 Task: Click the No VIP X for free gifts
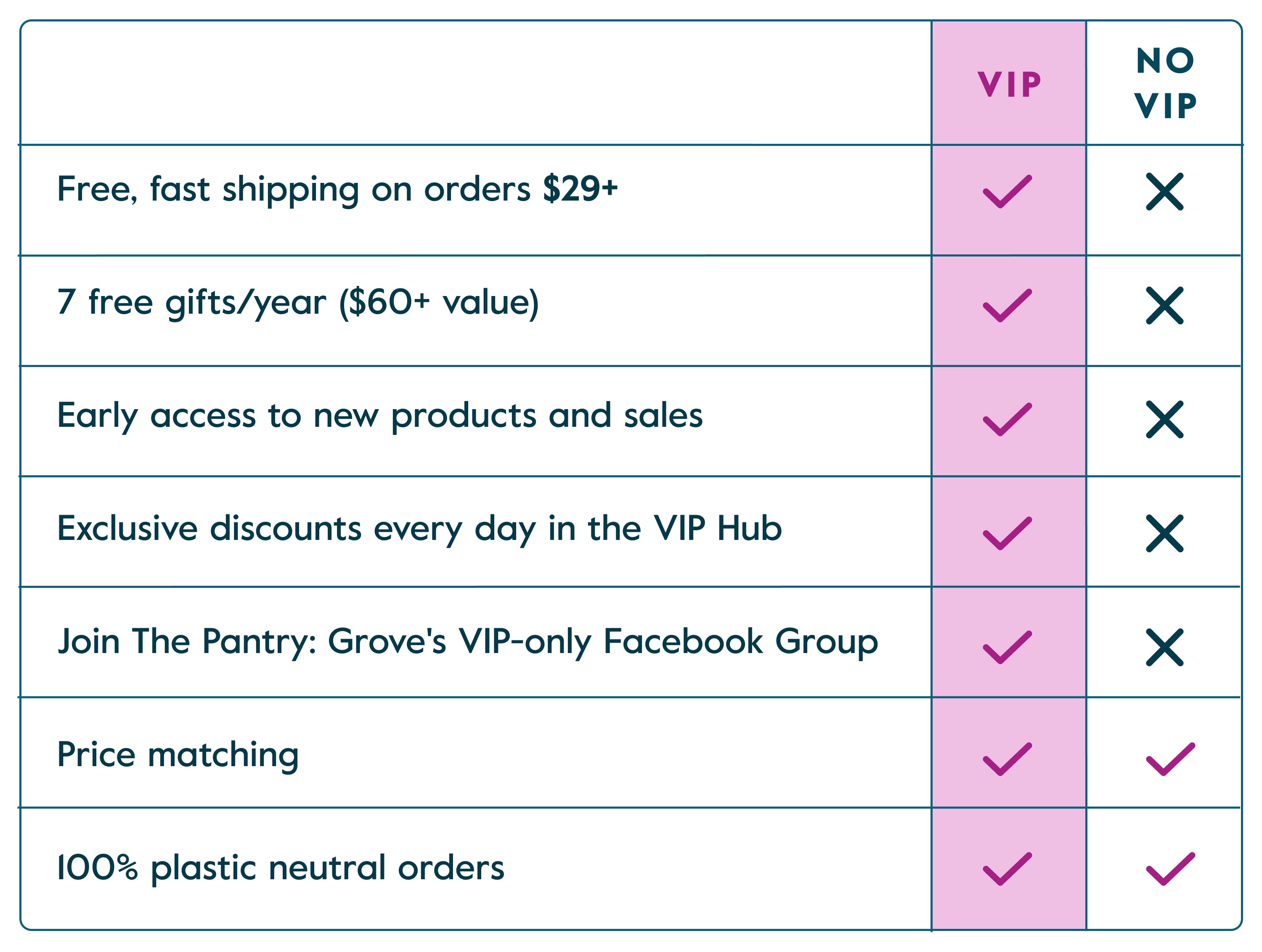coord(1164,306)
